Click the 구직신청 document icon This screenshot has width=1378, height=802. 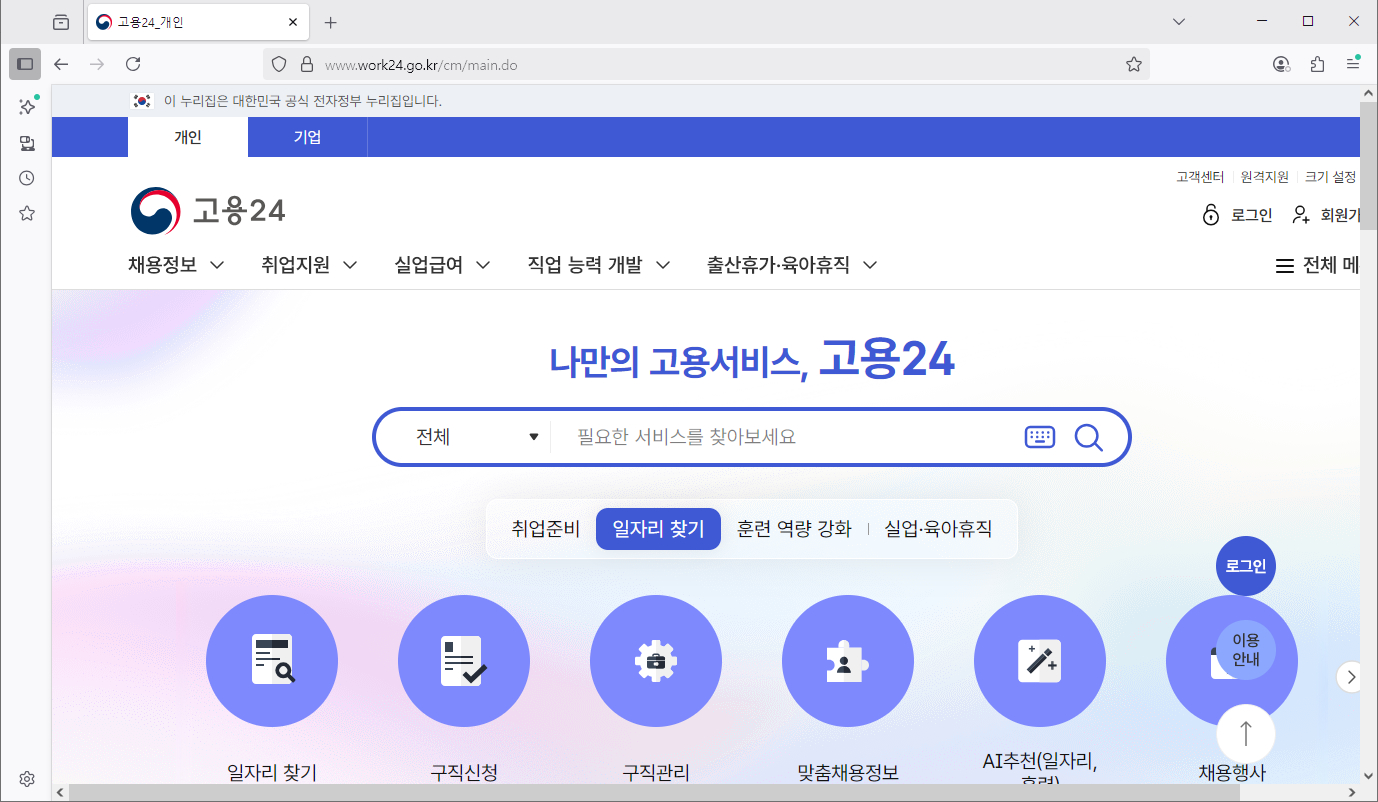(x=463, y=660)
